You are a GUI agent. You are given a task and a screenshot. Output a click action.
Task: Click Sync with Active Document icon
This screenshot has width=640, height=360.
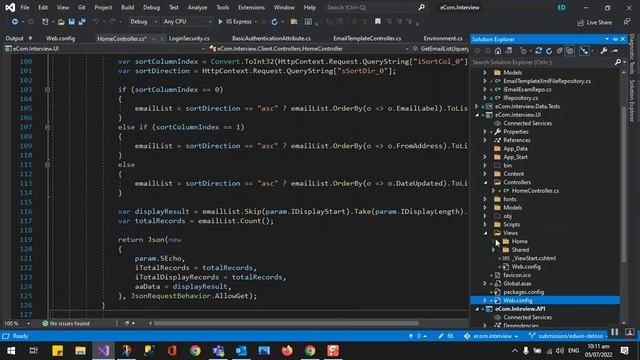[538, 51]
